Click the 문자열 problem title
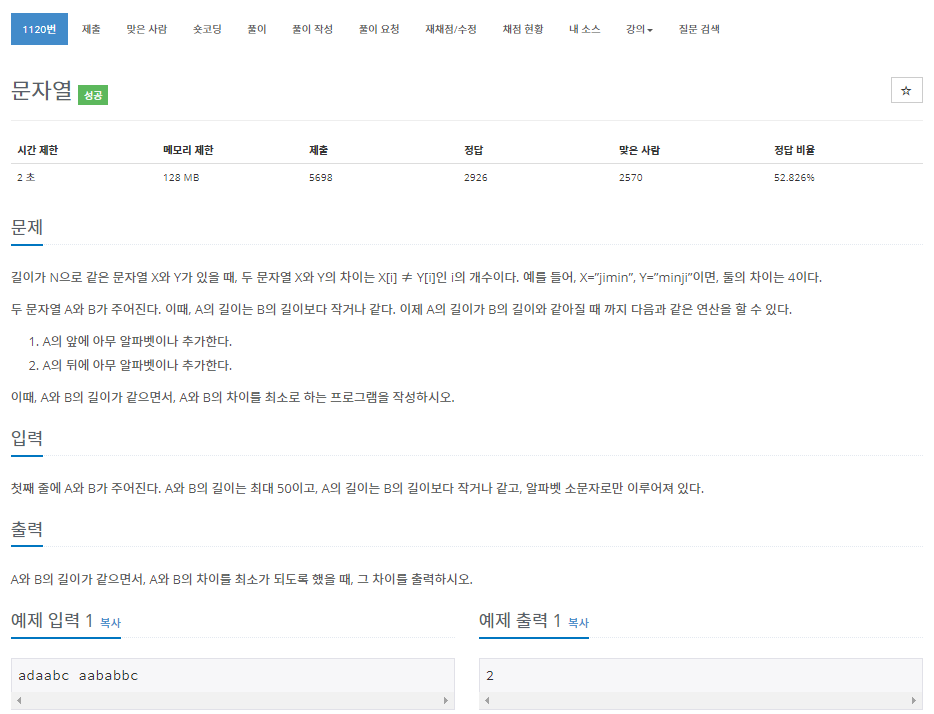The width and height of the screenshot is (934, 714). 41,91
